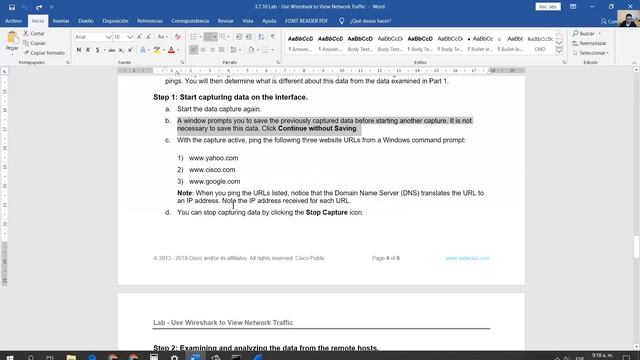Viewport: 640px width, 360px height.
Task: Switch to the Revisar tab
Action: (225, 21)
